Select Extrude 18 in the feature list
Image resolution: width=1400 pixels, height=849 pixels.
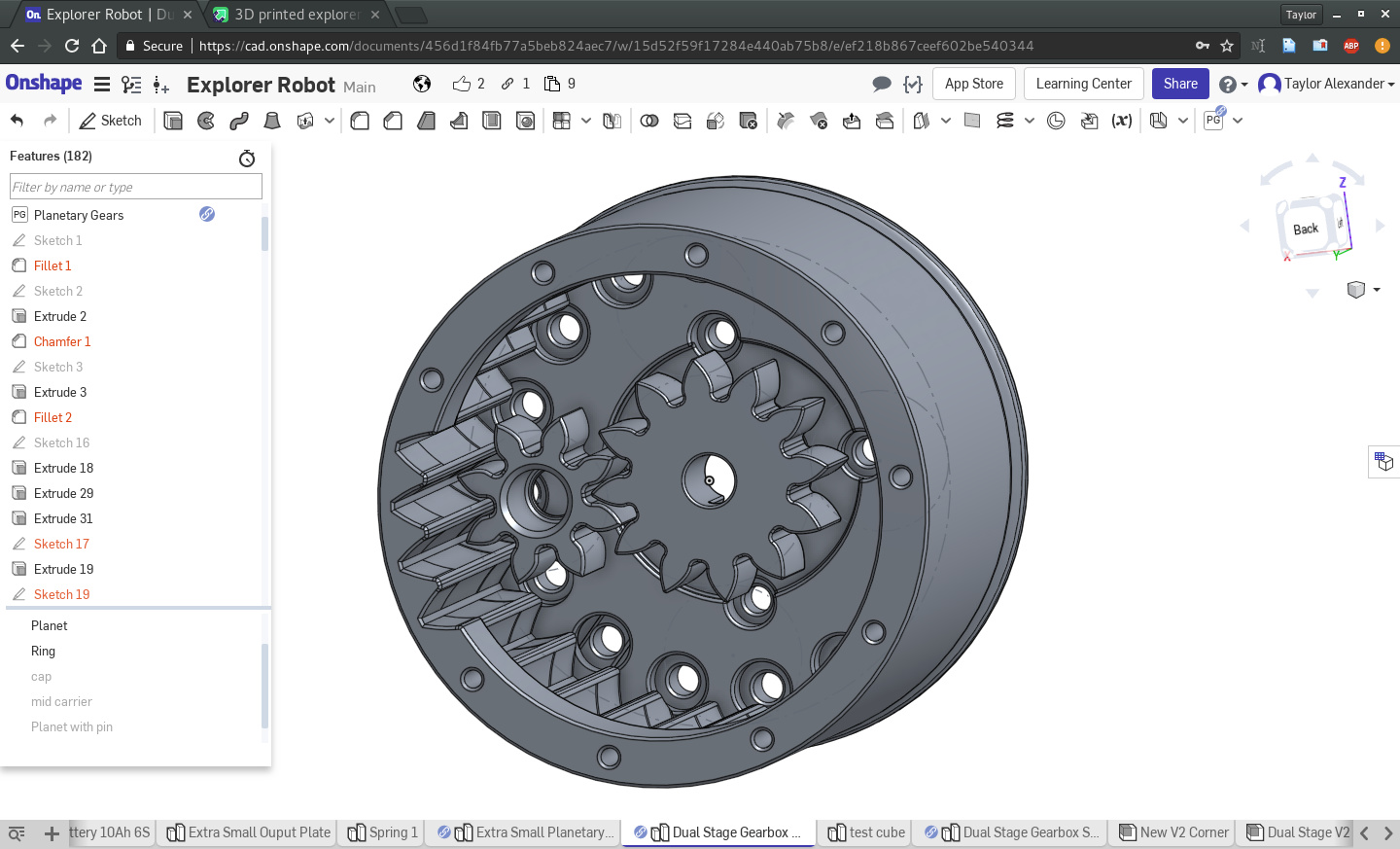[x=63, y=468]
